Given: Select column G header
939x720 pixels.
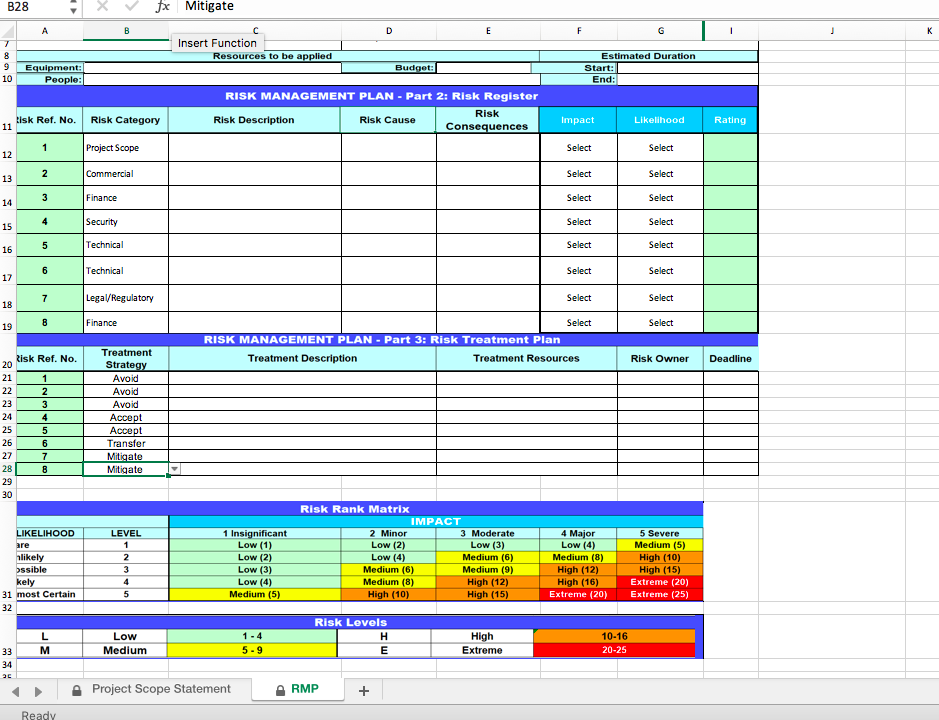Looking at the screenshot, I should [661, 31].
